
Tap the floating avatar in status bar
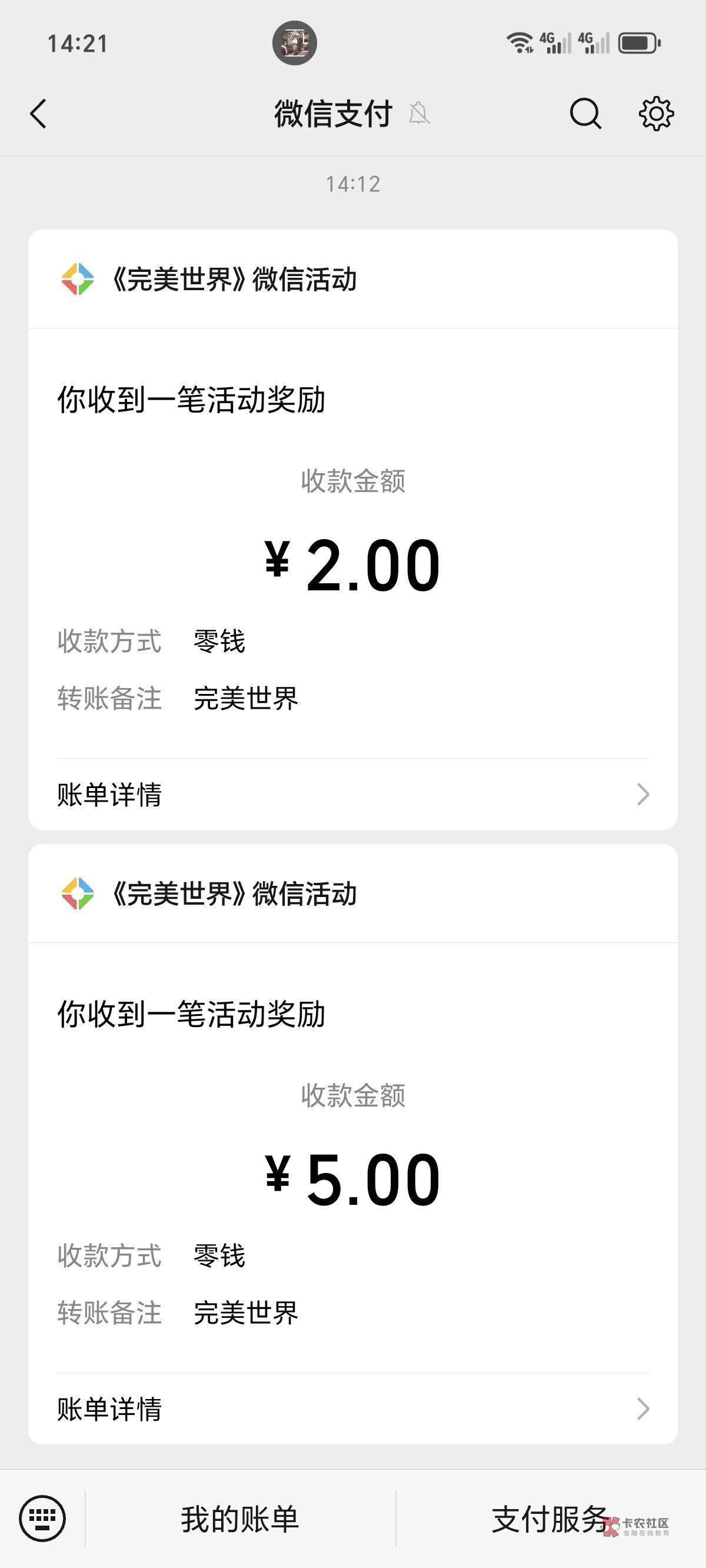295,43
